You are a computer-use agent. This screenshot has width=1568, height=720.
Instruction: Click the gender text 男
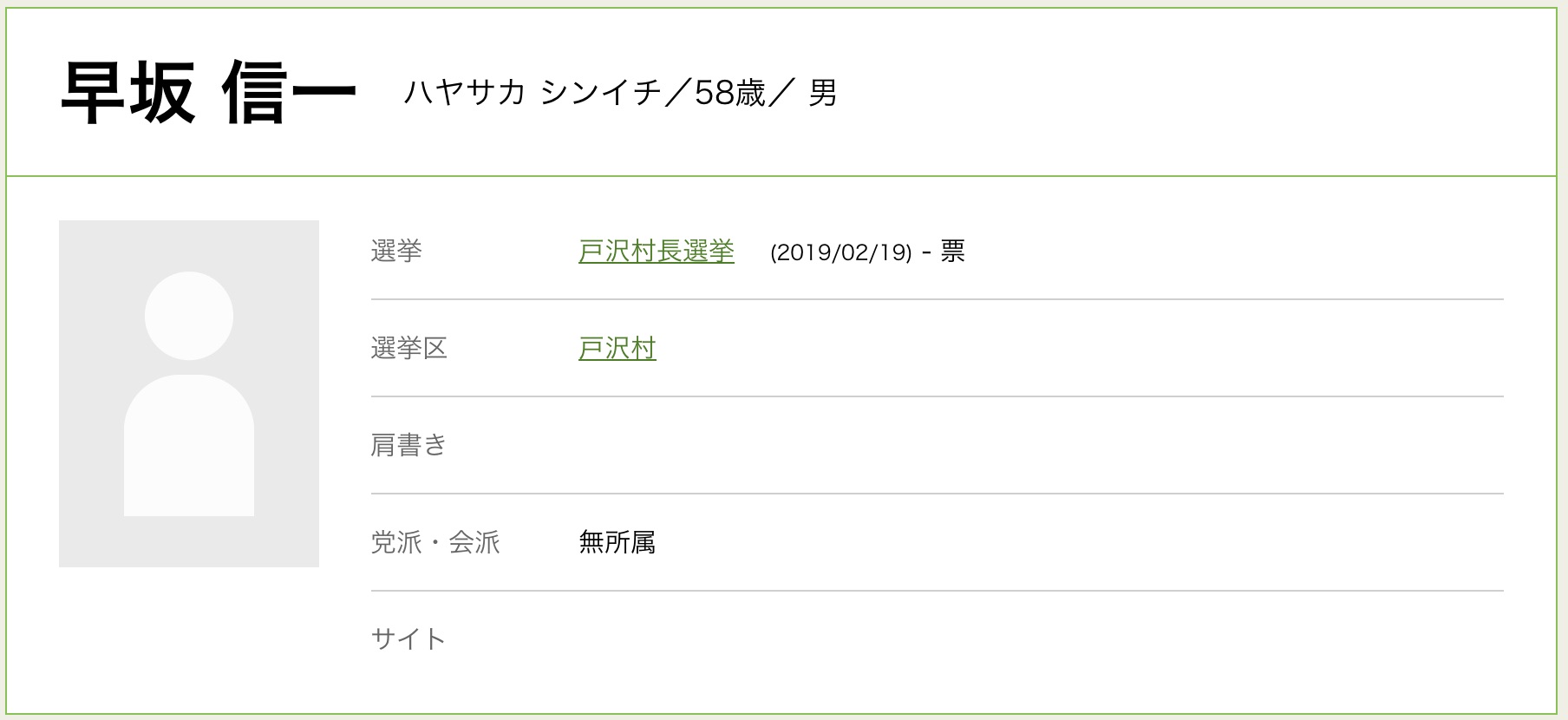click(822, 92)
